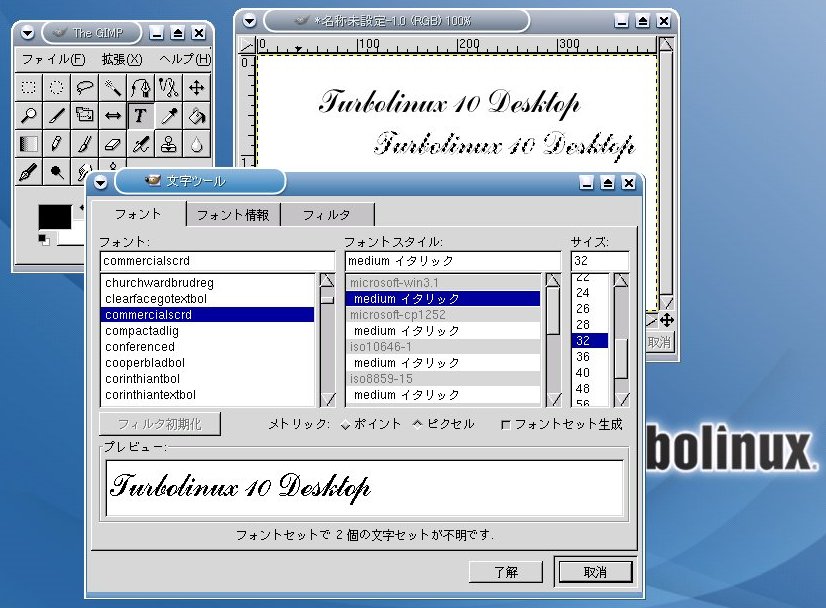Image resolution: width=826 pixels, height=608 pixels.
Task: Select the Clone stamp tool
Action: point(168,143)
